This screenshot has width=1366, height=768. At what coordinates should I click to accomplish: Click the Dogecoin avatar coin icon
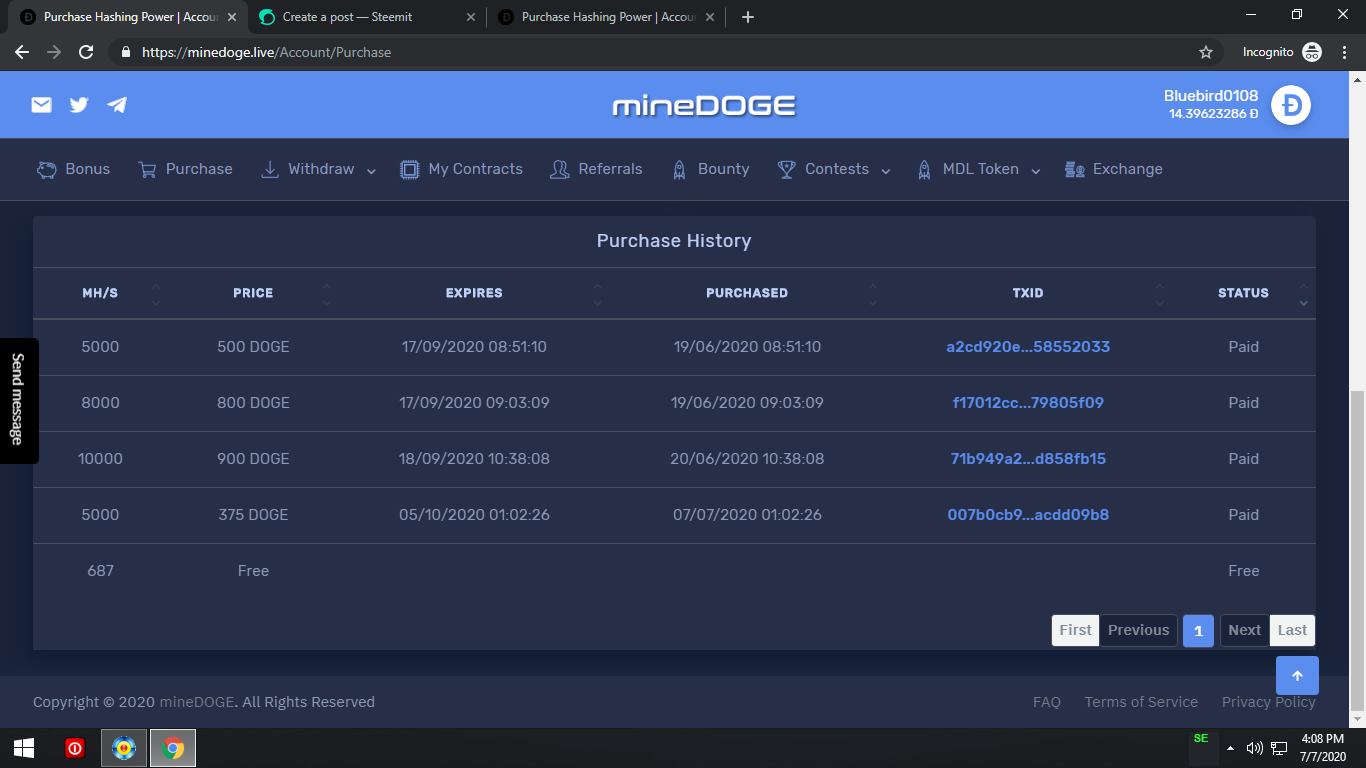(x=1291, y=105)
